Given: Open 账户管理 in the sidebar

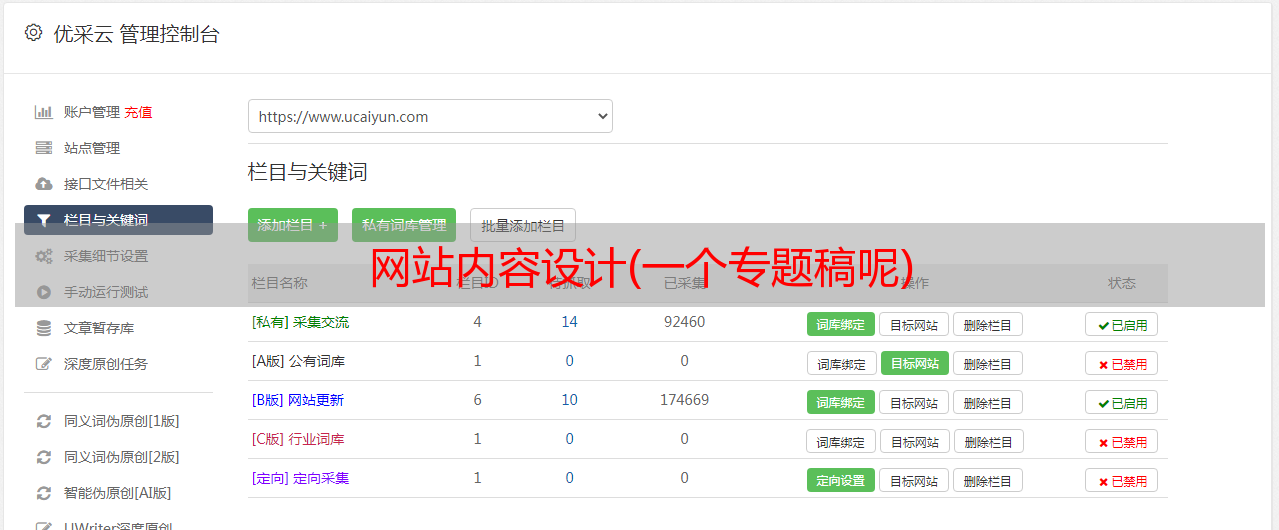Looking at the screenshot, I should pos(92,112).
